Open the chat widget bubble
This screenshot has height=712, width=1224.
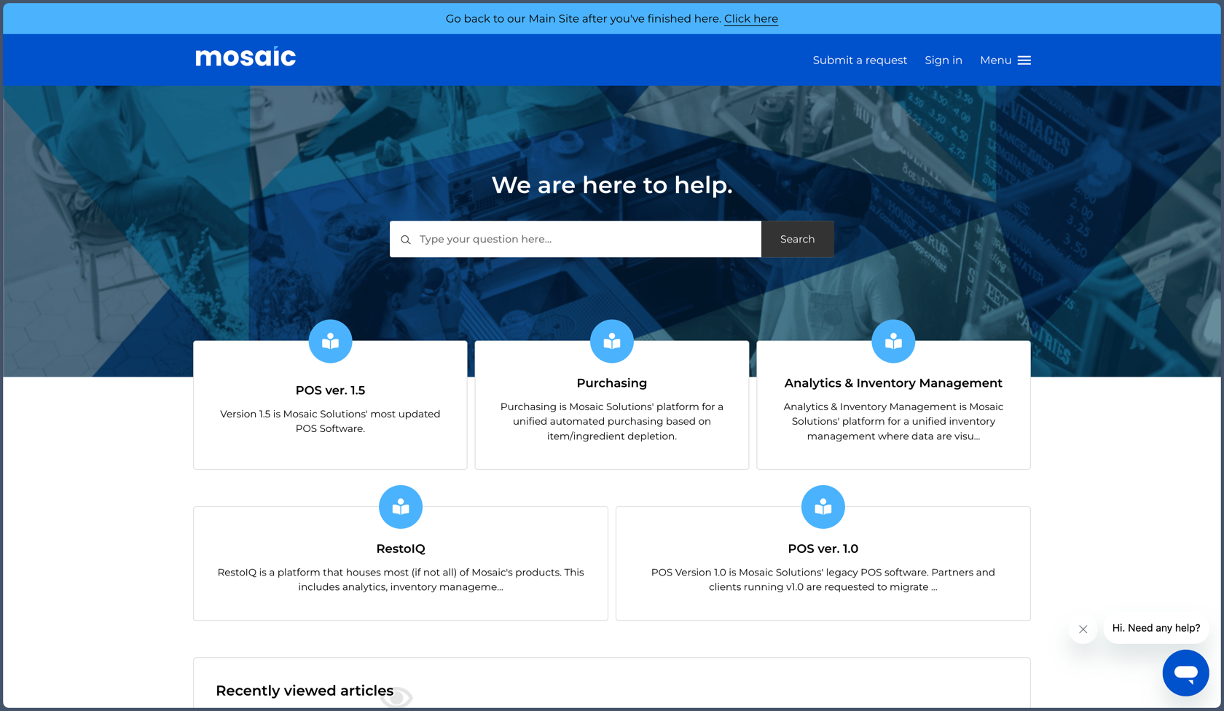(x=1186, y=673)
